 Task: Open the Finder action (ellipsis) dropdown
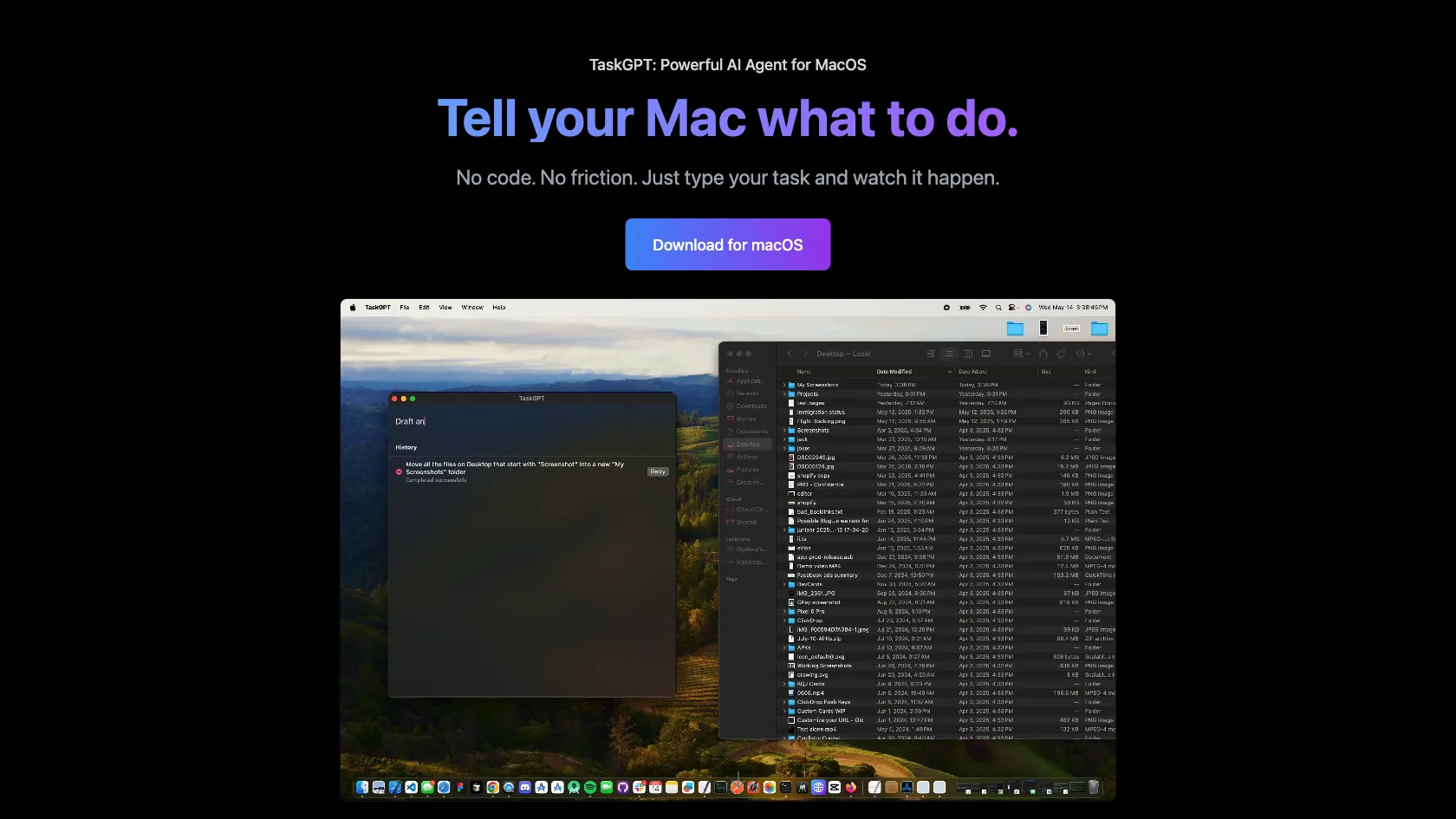point(1083,354)
